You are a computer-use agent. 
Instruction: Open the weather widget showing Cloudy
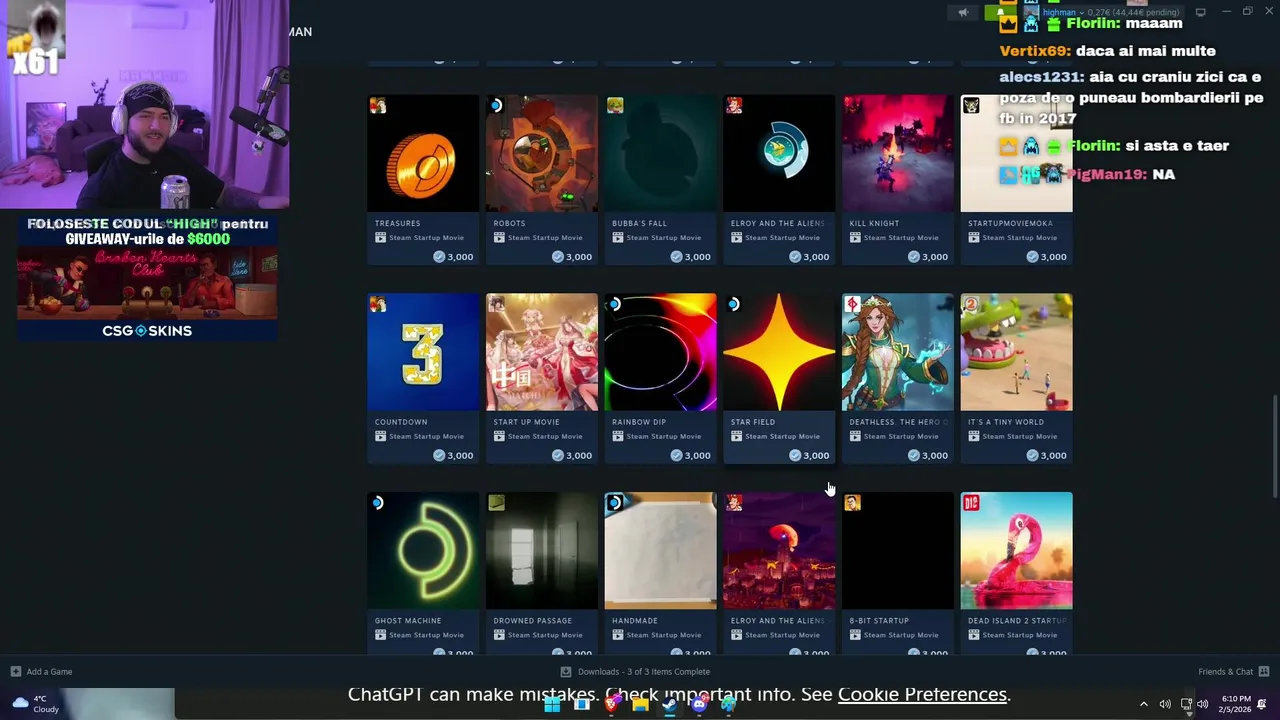coord(35,704)
